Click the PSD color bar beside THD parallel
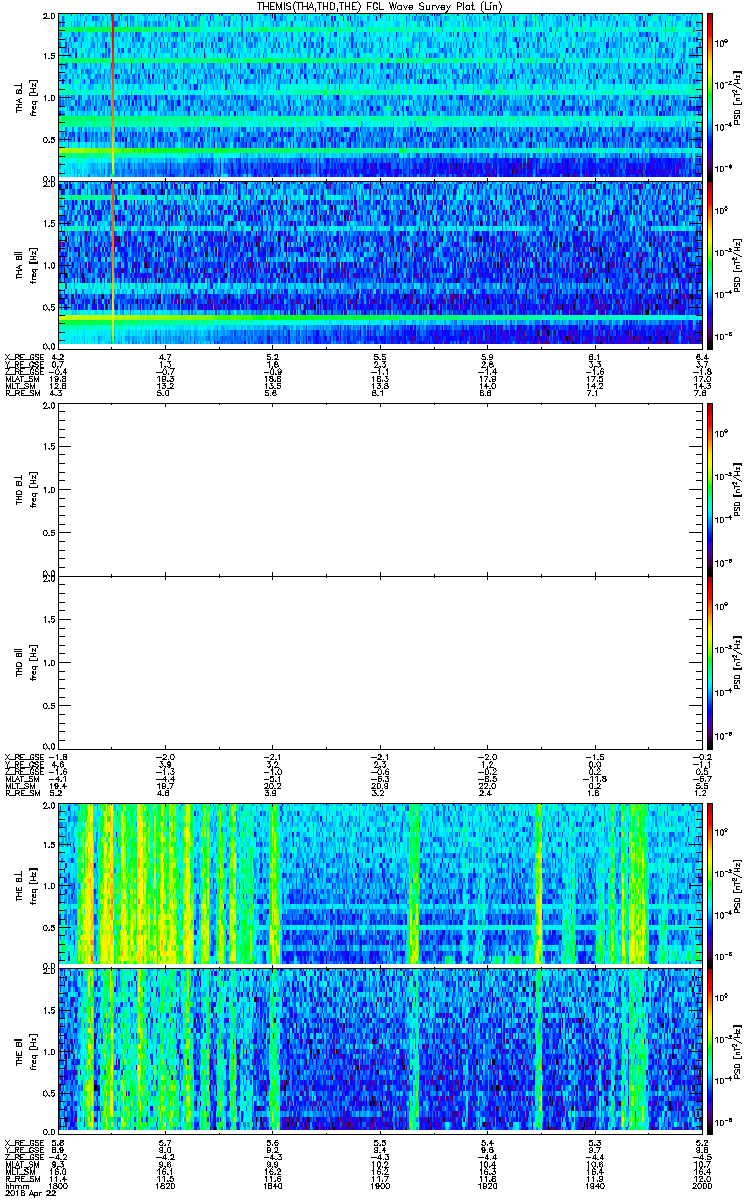 tap(711, 662)
